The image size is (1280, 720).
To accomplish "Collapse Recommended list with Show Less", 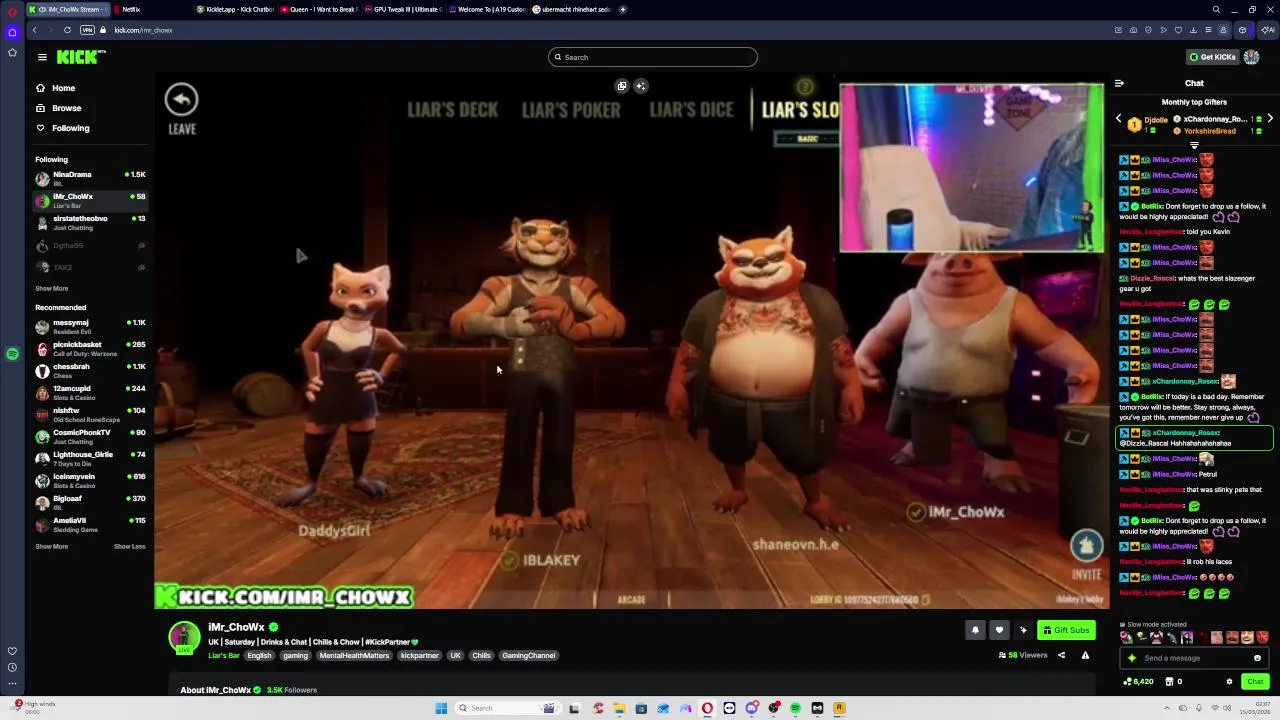I will click(129, 546).
